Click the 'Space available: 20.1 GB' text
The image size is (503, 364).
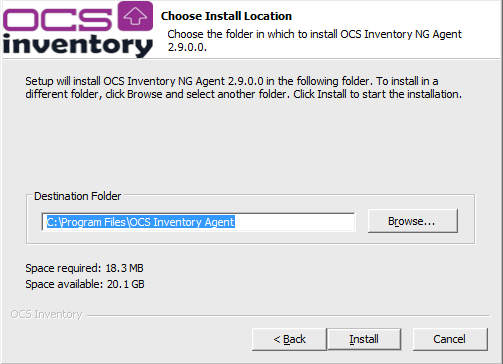[x=85, y=284]
